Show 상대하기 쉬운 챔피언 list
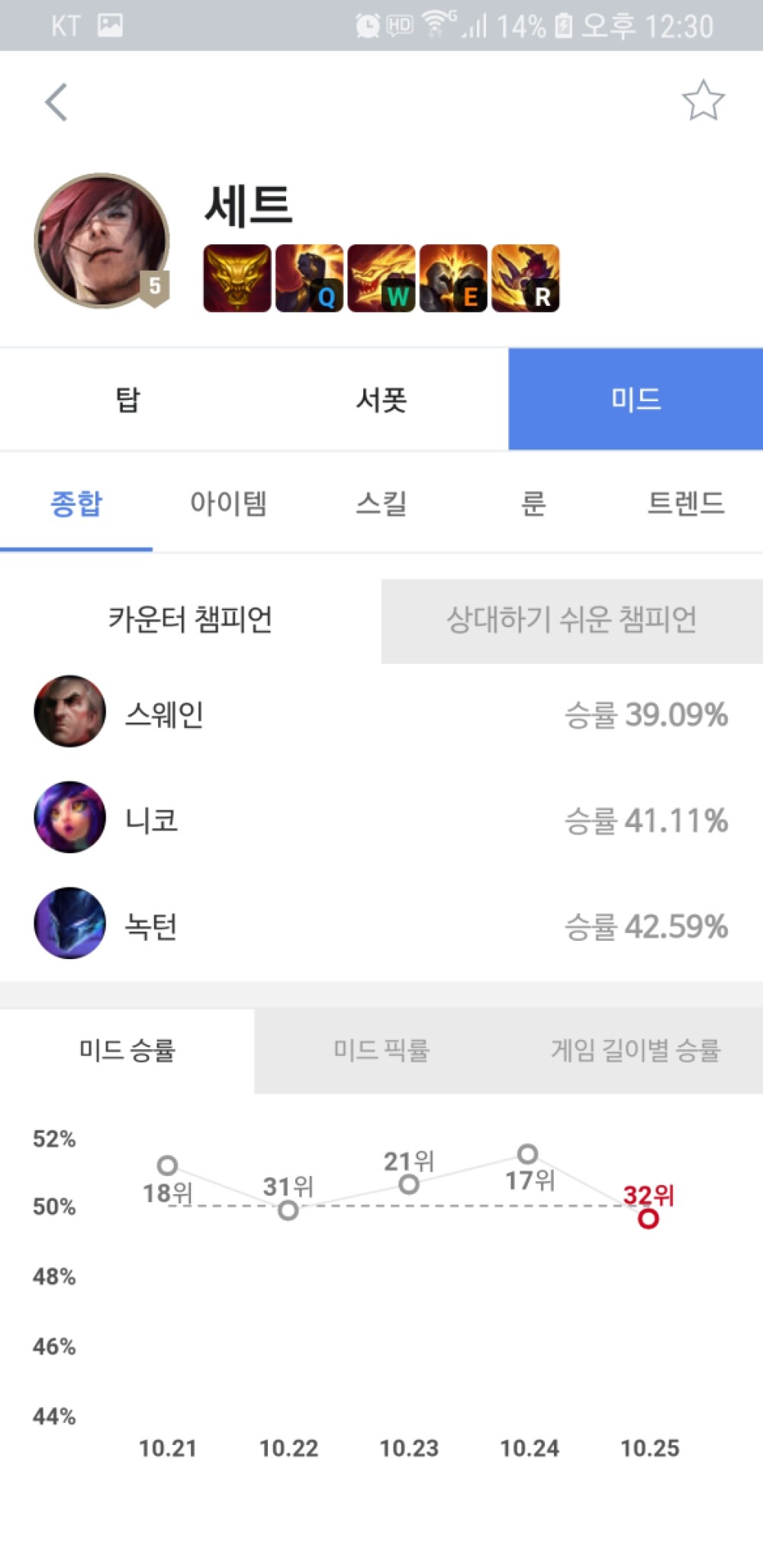This screenshot has height=1568, width=763. [x=572, y=620]
